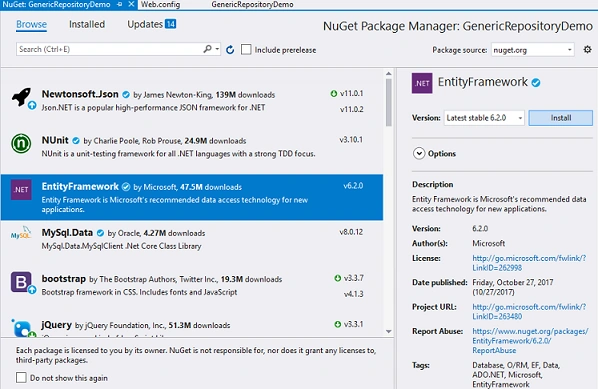Viewport: 598px width, 389px height.
Task: Click the EntityFramework .NET icon in list
Action: 21,190
